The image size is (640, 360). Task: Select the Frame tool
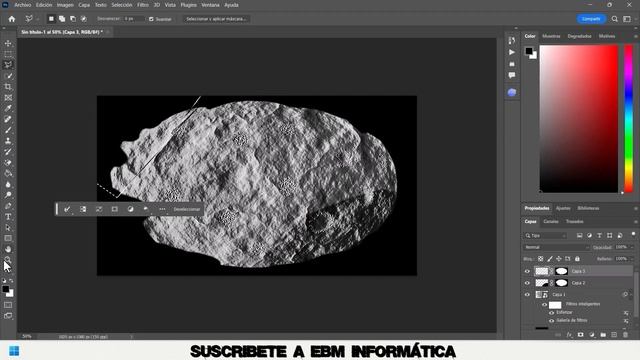click(8, 98)
